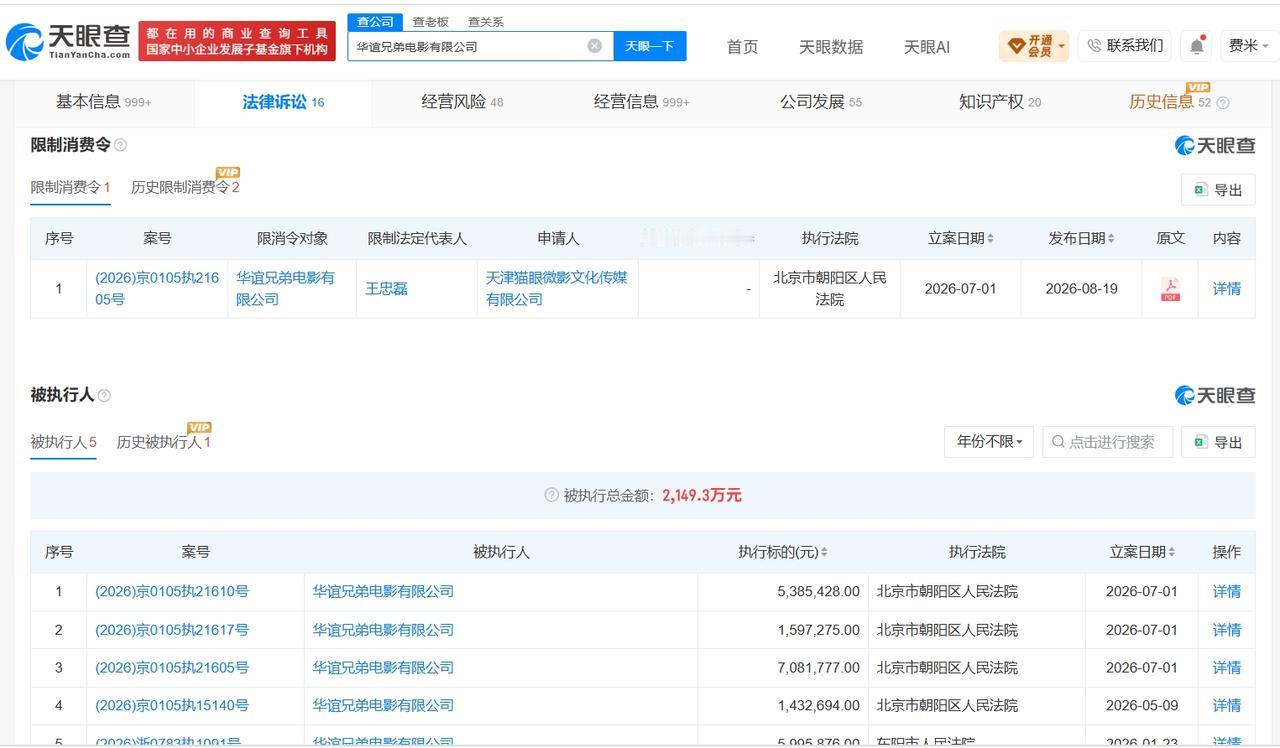Click 北京市朝阳区人民法院 in 限制消费令 row
Screen dimensions: 1280x748
click(830, 288)
